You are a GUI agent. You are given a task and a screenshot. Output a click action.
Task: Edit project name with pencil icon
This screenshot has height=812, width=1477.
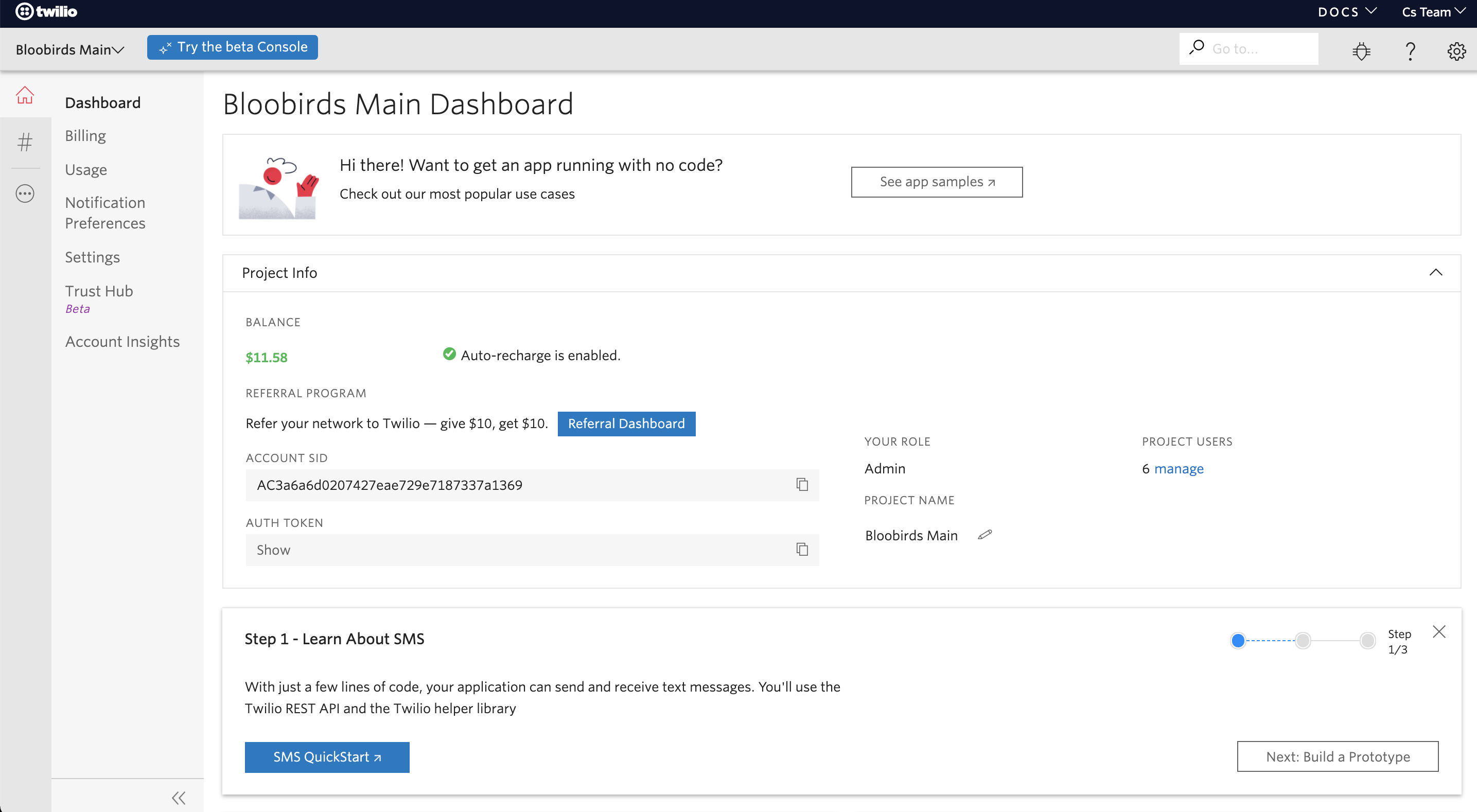(x=985, y=535)
